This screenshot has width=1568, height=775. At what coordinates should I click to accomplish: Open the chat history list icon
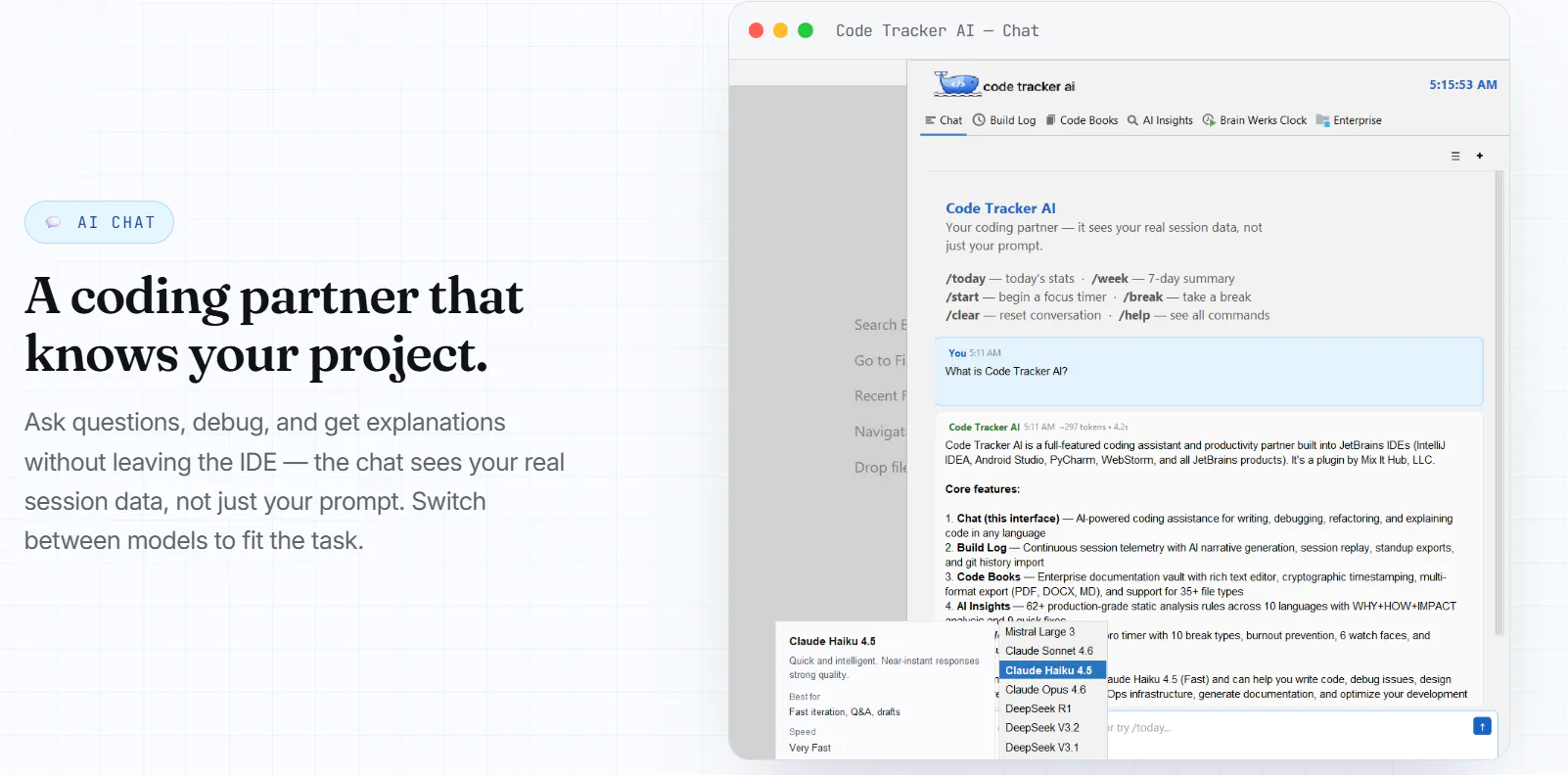coord(1455,156)
